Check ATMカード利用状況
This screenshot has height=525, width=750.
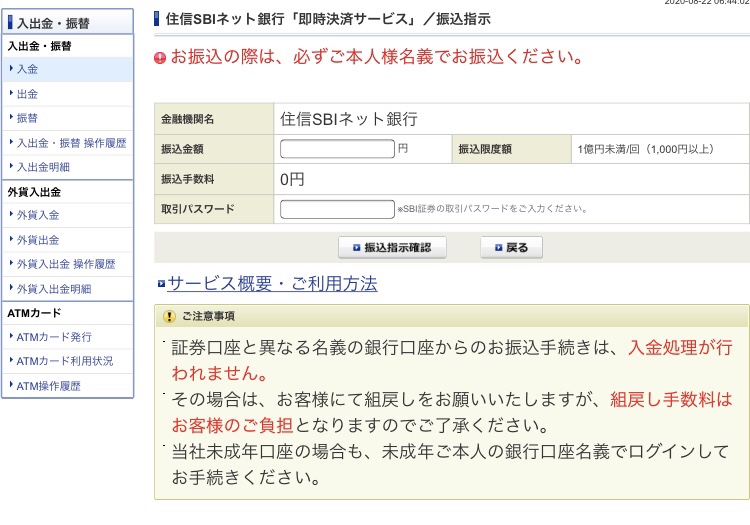click(x=65, y=361)
